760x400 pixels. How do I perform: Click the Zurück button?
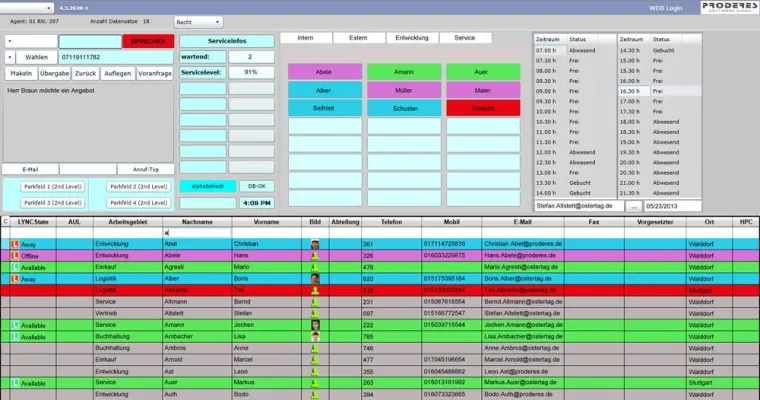pyautogui.click(x=85, y=73)
